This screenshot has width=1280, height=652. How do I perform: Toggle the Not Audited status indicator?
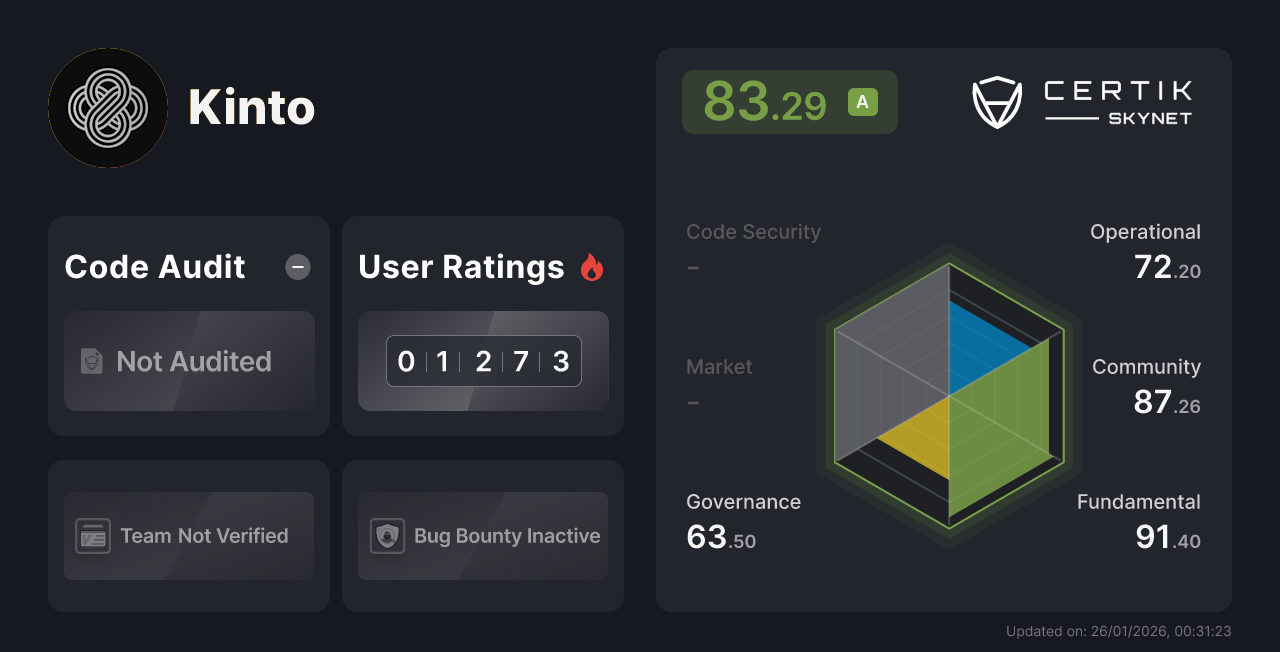click(x=189, y=362)
